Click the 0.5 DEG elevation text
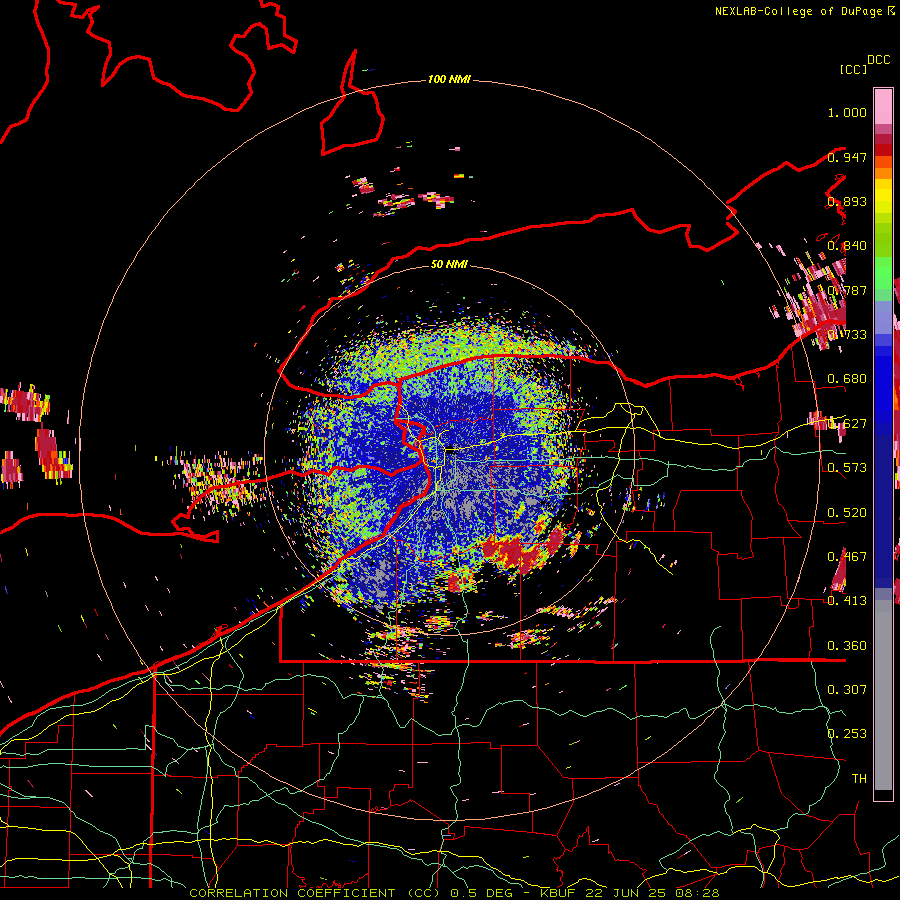Screen dimensions: 900x900 click(x=483, y=893)
